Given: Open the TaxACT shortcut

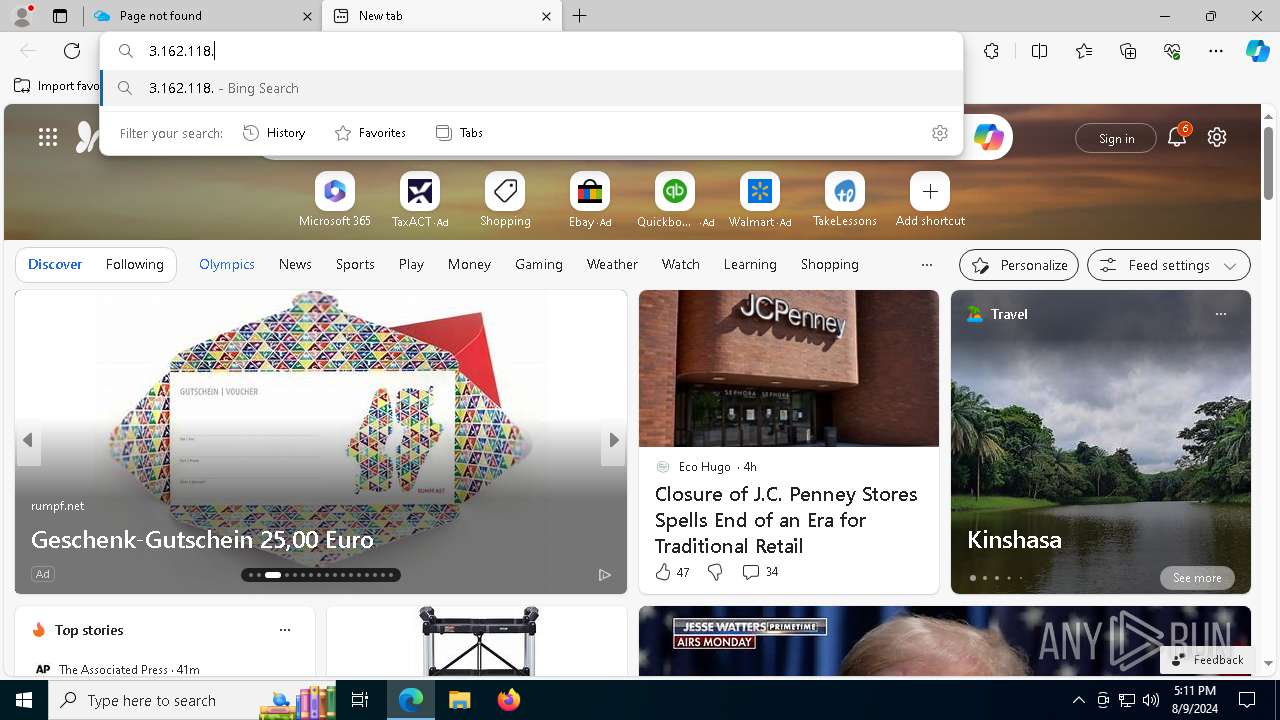Looking at the screenshot, I should [420, 200].
